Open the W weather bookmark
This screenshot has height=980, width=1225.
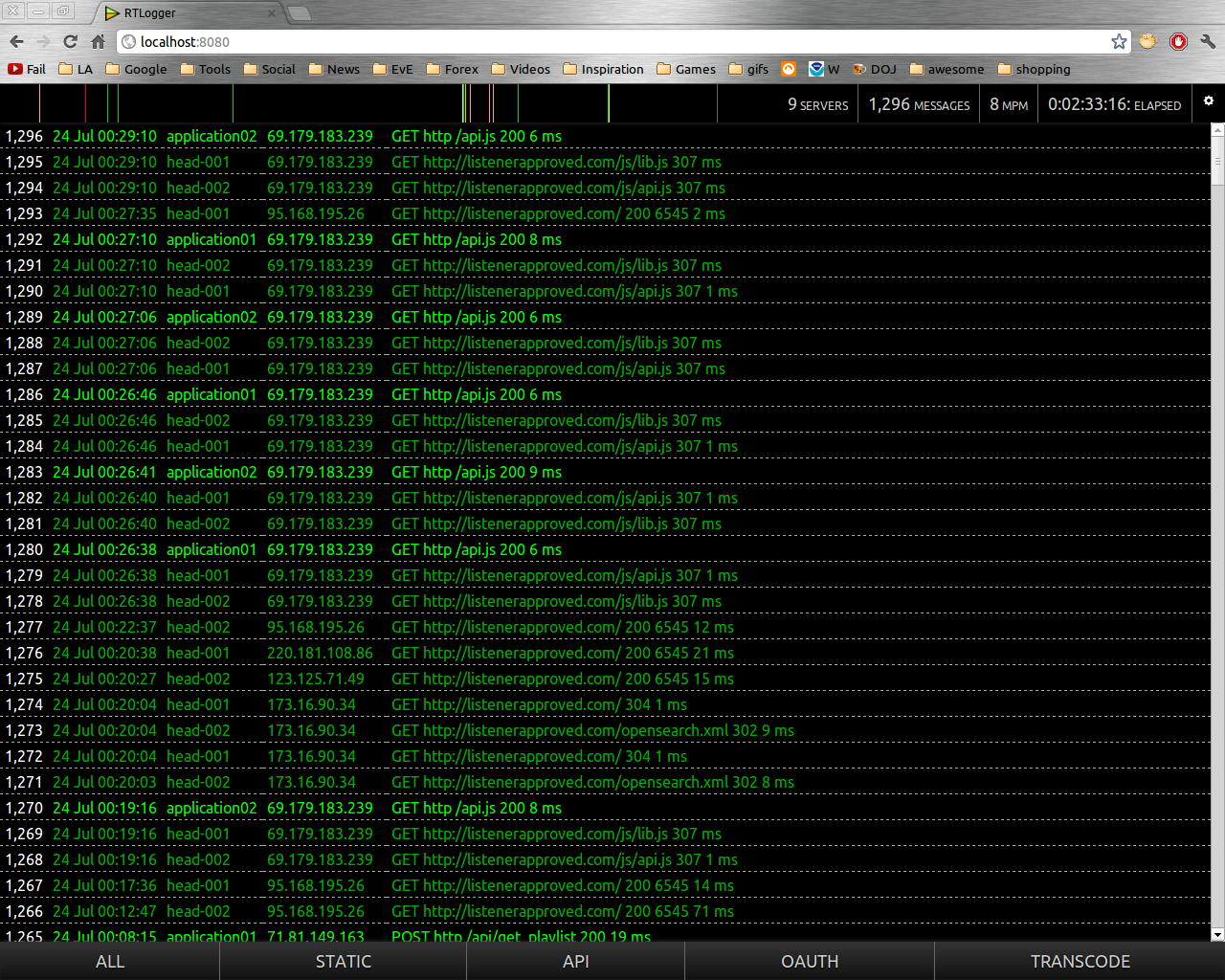tap(824, 69)
